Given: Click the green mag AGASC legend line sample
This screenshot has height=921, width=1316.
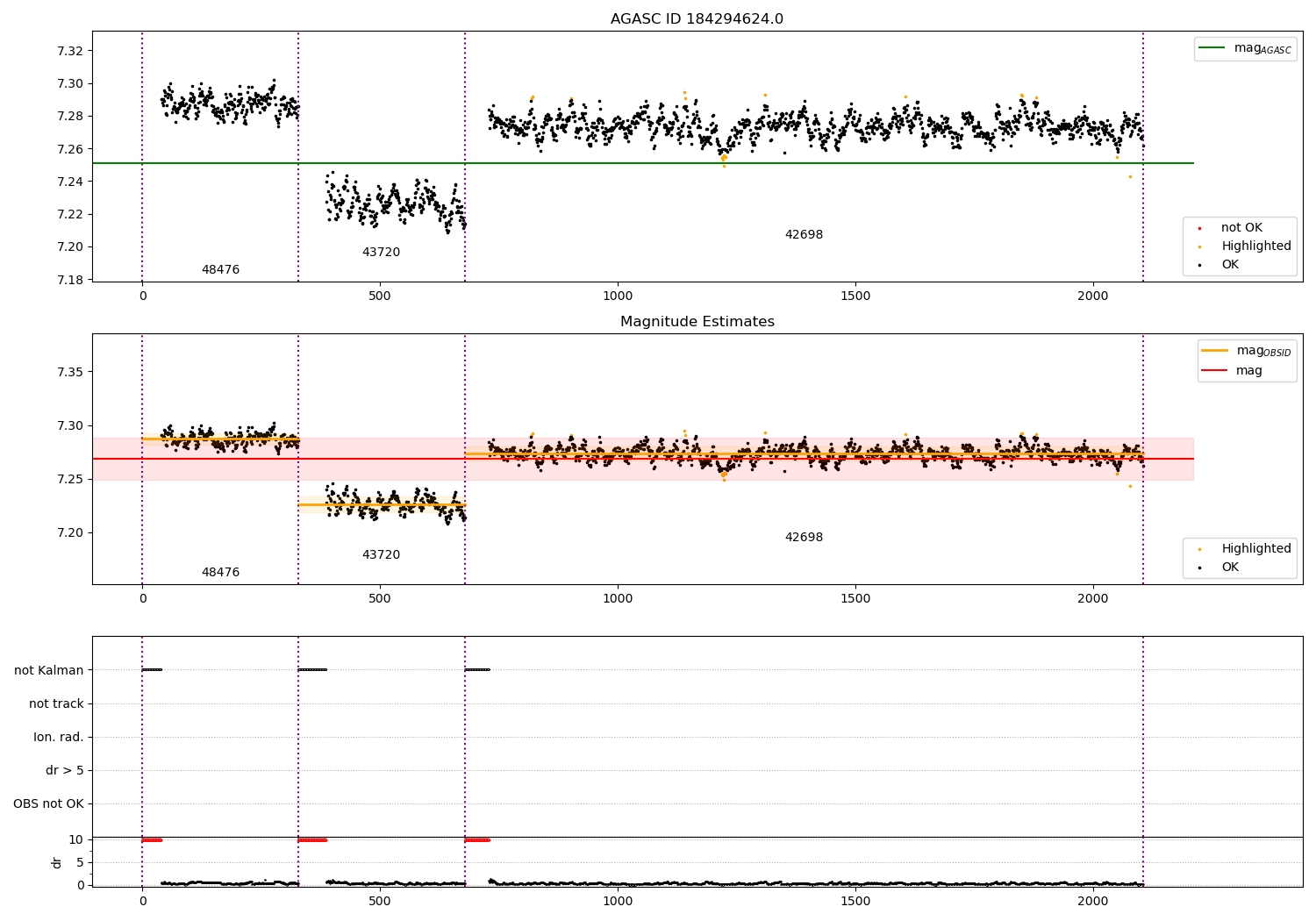Looking at the screenshot, I should pyautogui.click(x=1213, y=48).
